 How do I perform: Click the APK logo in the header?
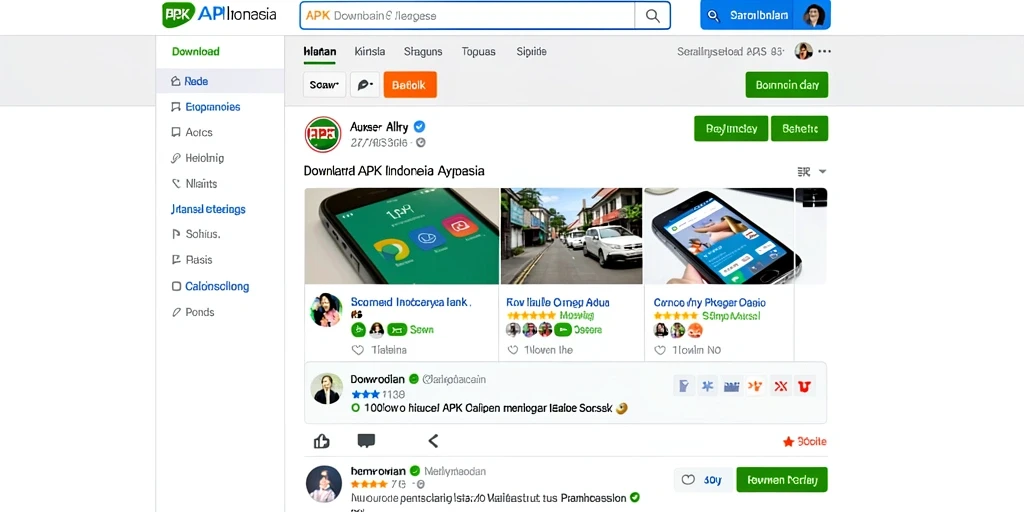click(178, 15)
